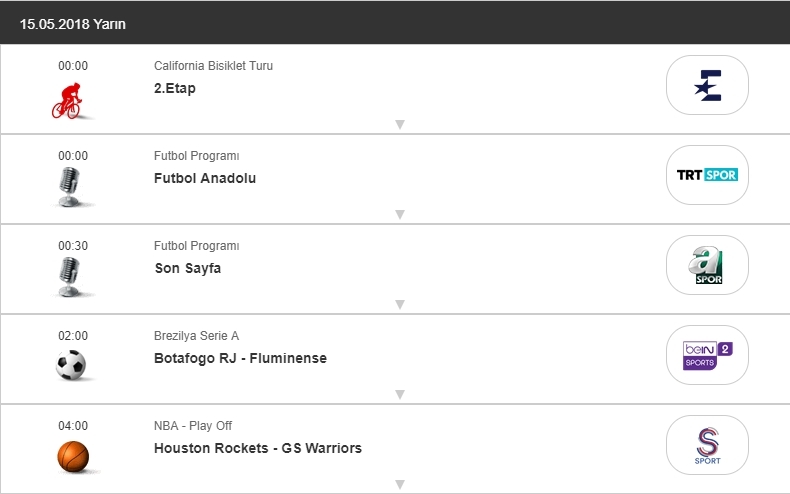
Task: Expand the 2.Etap cycling row details
Action: 399,125
